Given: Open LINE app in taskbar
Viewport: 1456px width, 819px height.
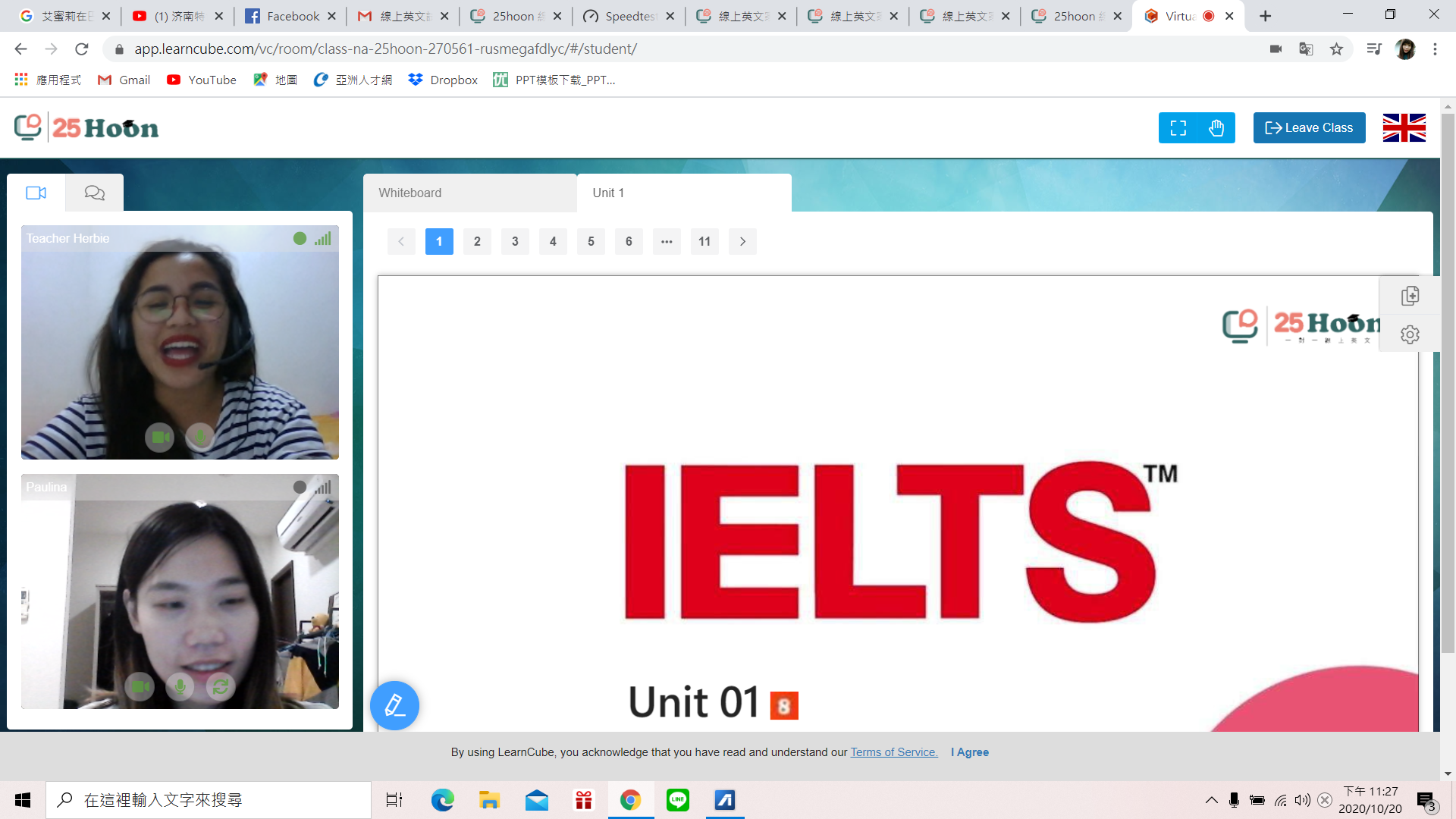Looking at the screenshot, I should (677, 800).
